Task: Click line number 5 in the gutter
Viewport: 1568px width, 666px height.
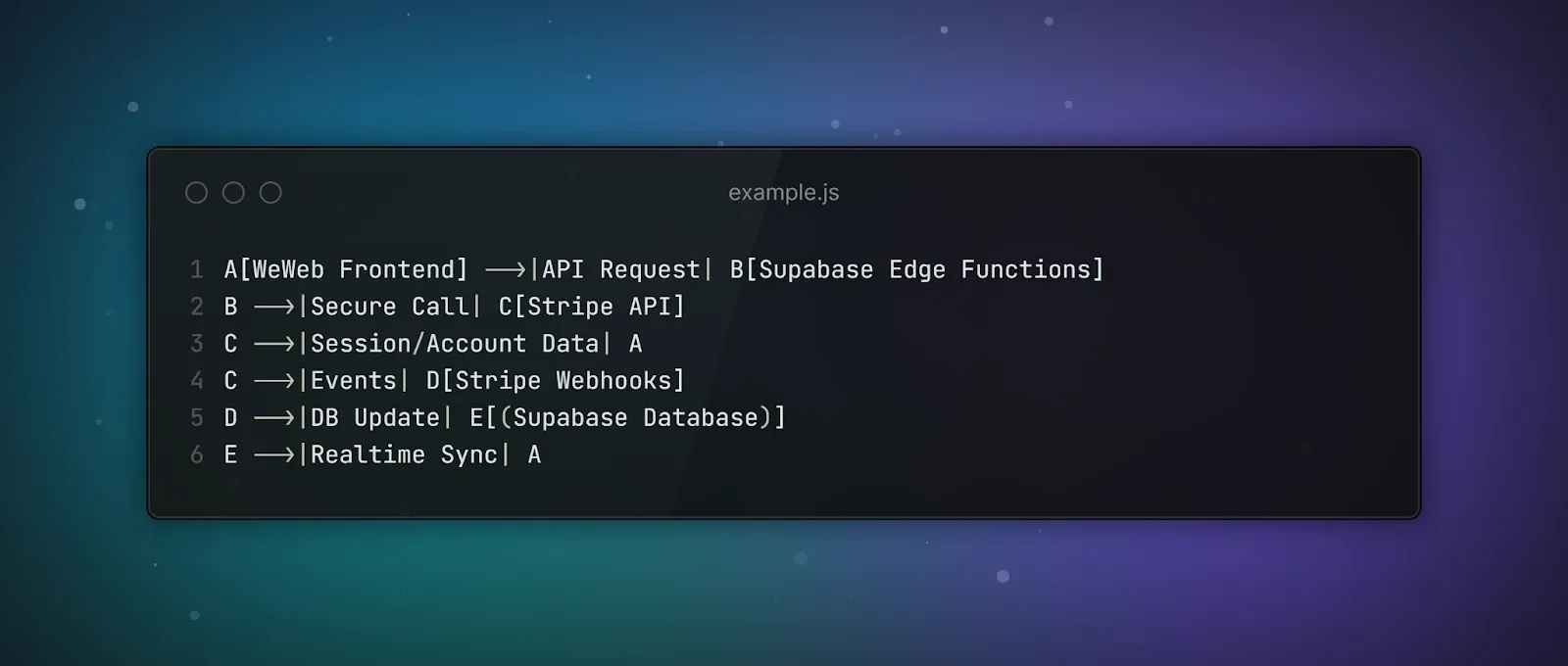Action: 197,417
